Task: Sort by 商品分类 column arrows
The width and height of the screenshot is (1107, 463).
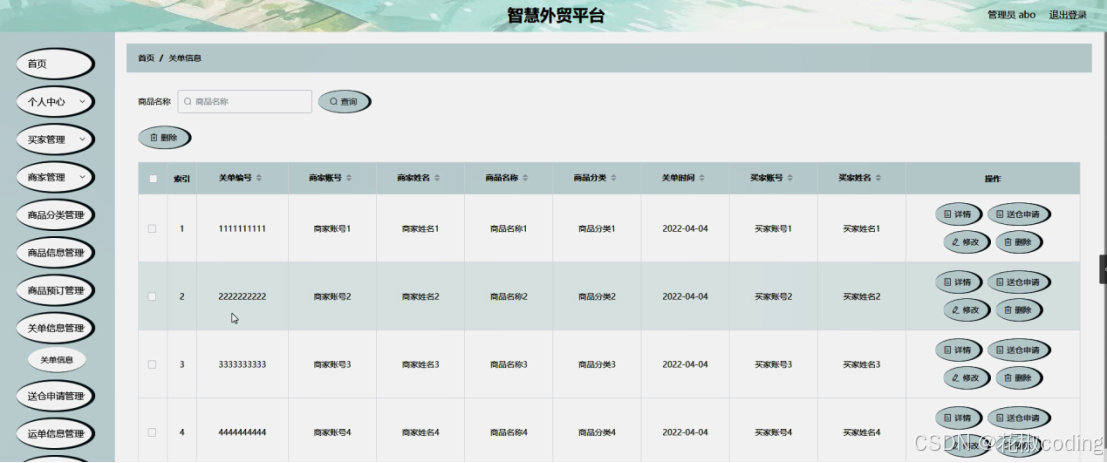Action: [x=614, y=179]
